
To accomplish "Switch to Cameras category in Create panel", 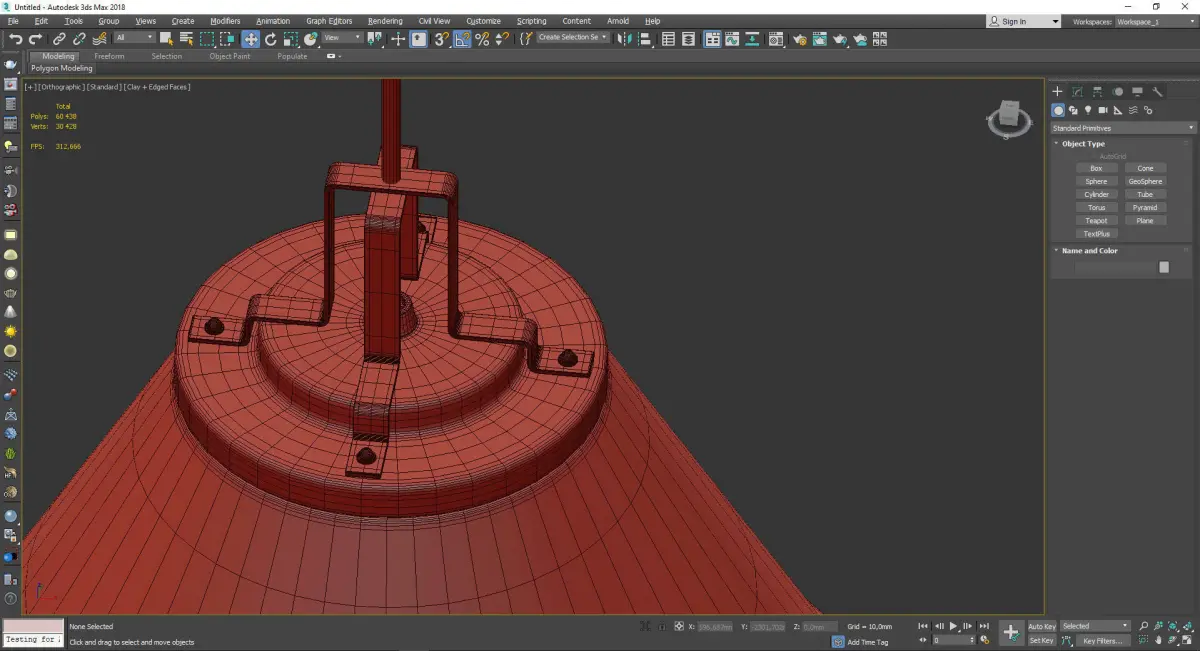I will click(1103, 110).
